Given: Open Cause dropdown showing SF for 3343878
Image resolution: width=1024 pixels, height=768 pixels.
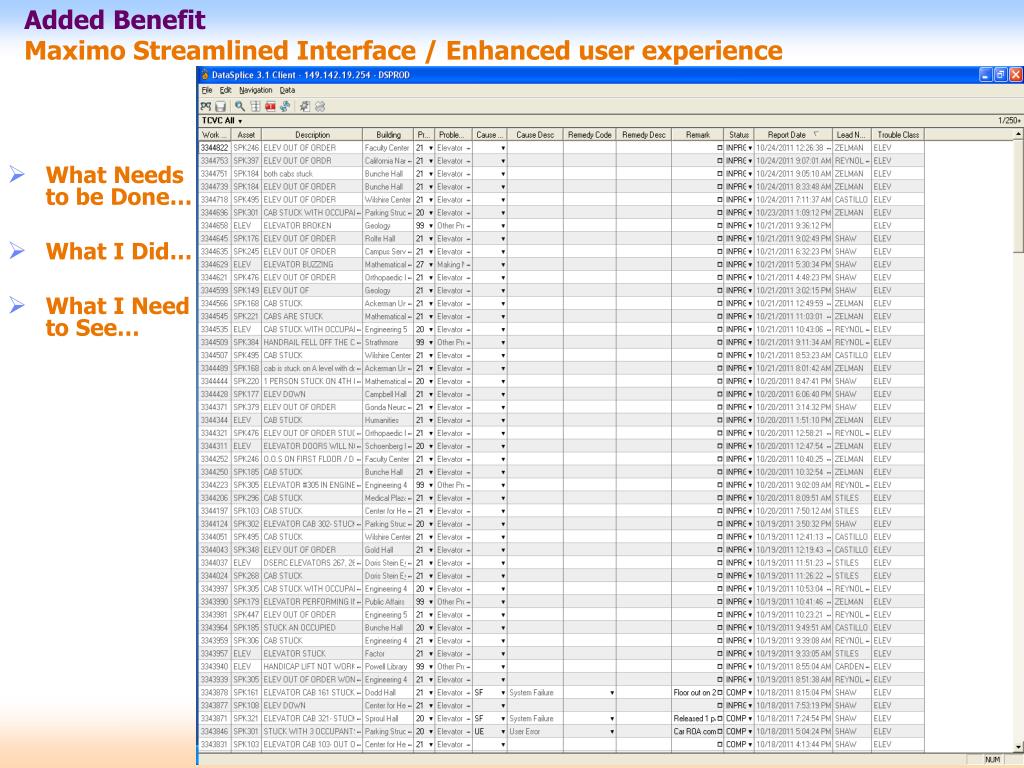Looking at the screenshot, I should [503, 692].
